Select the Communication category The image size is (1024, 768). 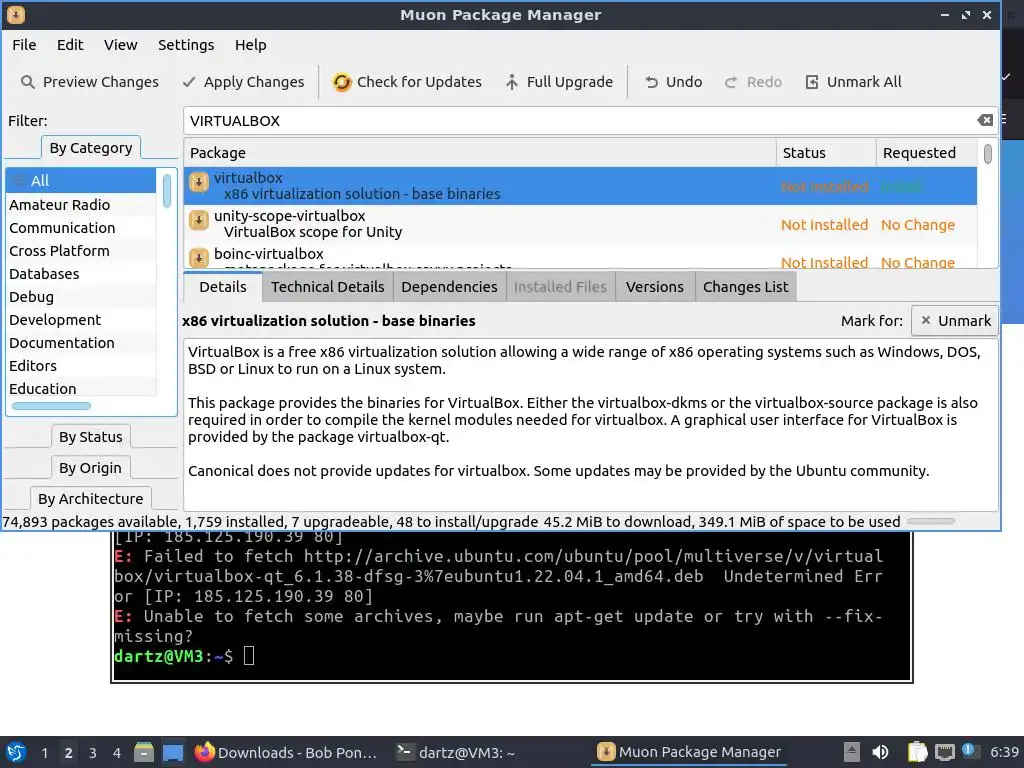click(81, 227)
